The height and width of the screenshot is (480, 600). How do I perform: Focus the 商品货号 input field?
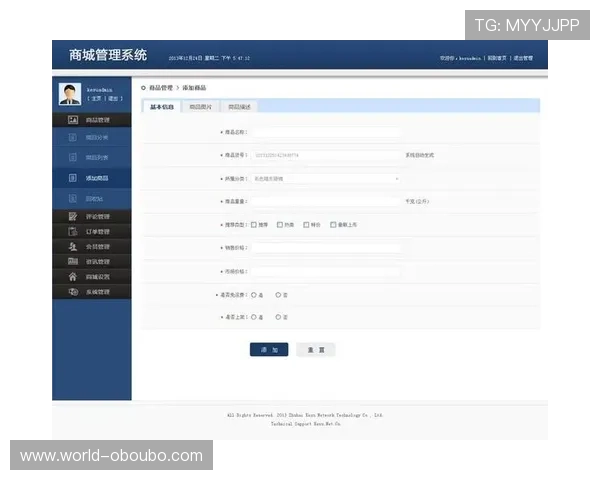tap(326, 155)
